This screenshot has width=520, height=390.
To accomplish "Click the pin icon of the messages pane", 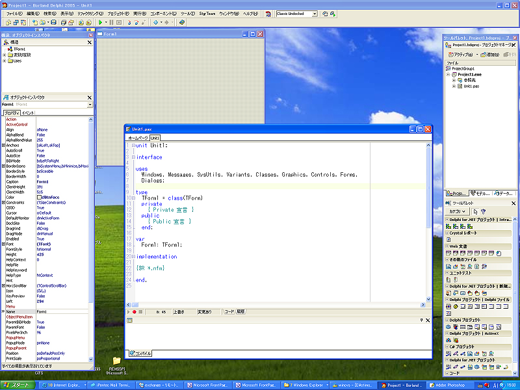I will (421, 320).
